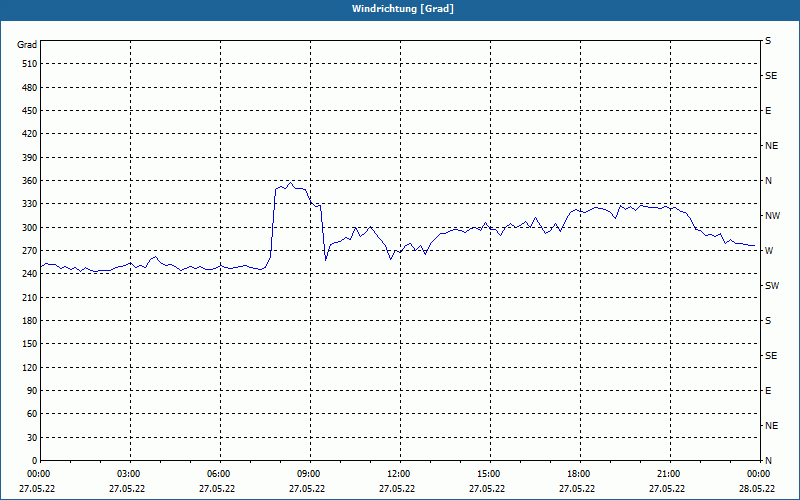800x500 pixels.
Task: Select the 120 y-axis tick label
Action: coord(29,368)
